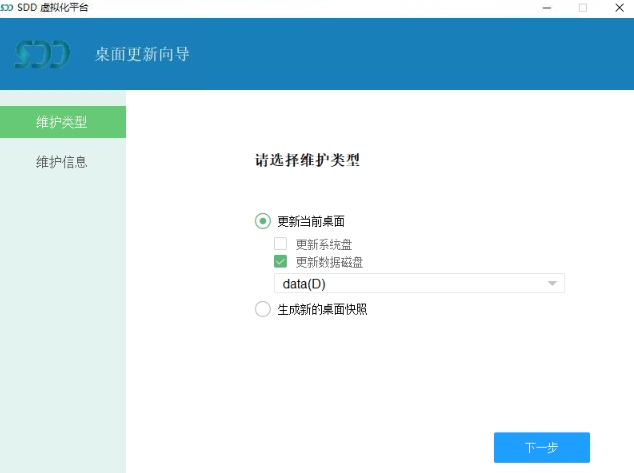Click the 生成新的桌面快照 label text

pyautogui.click(x=322, y=309)
